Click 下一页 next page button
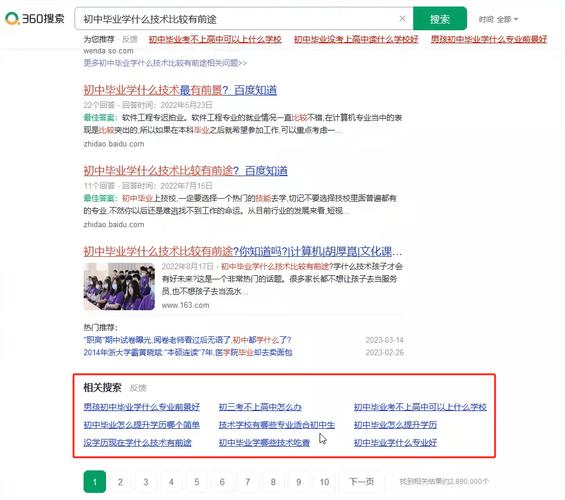 (362, 482)
